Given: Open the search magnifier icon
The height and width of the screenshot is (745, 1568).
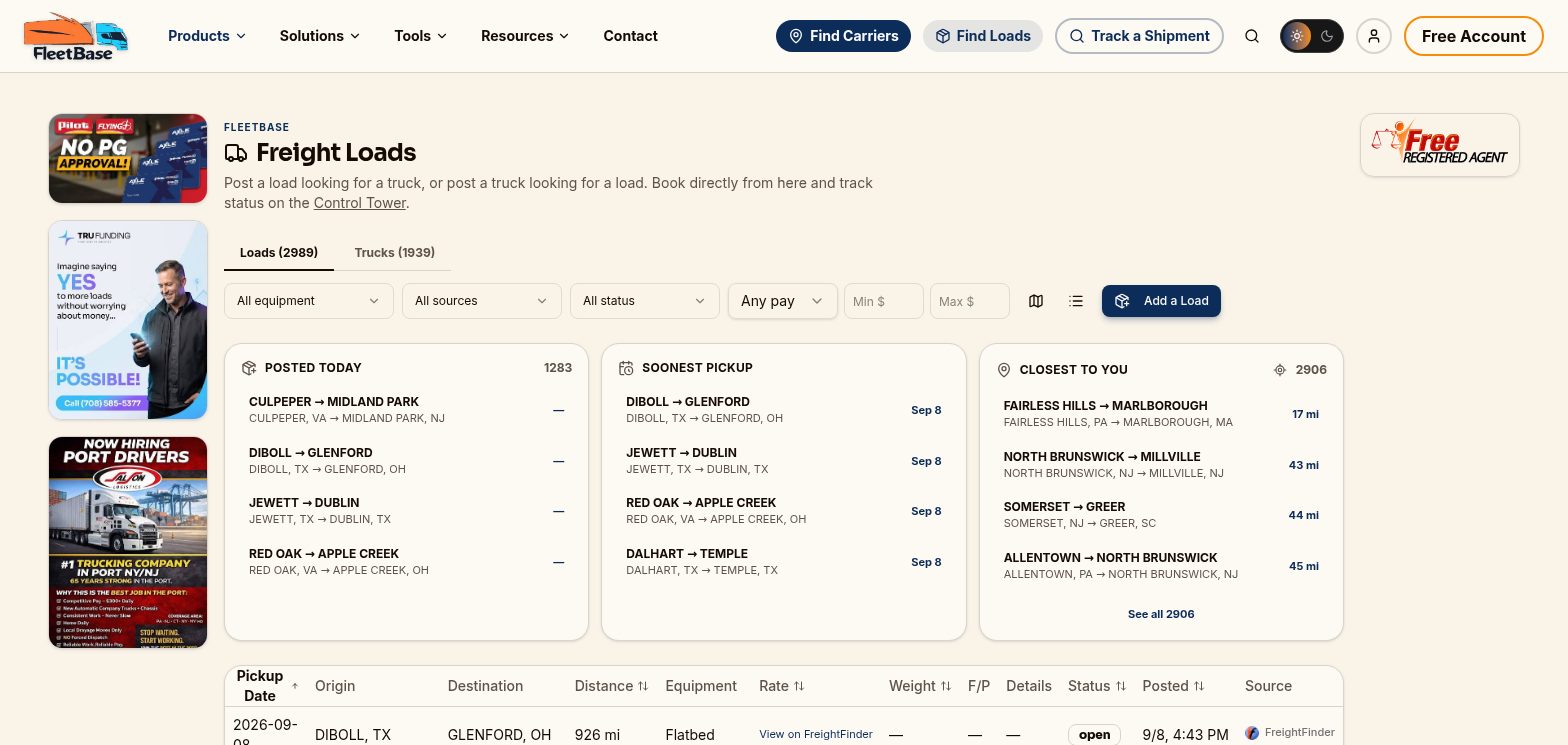Looking at the screenshot, I should coord(1252,36).
